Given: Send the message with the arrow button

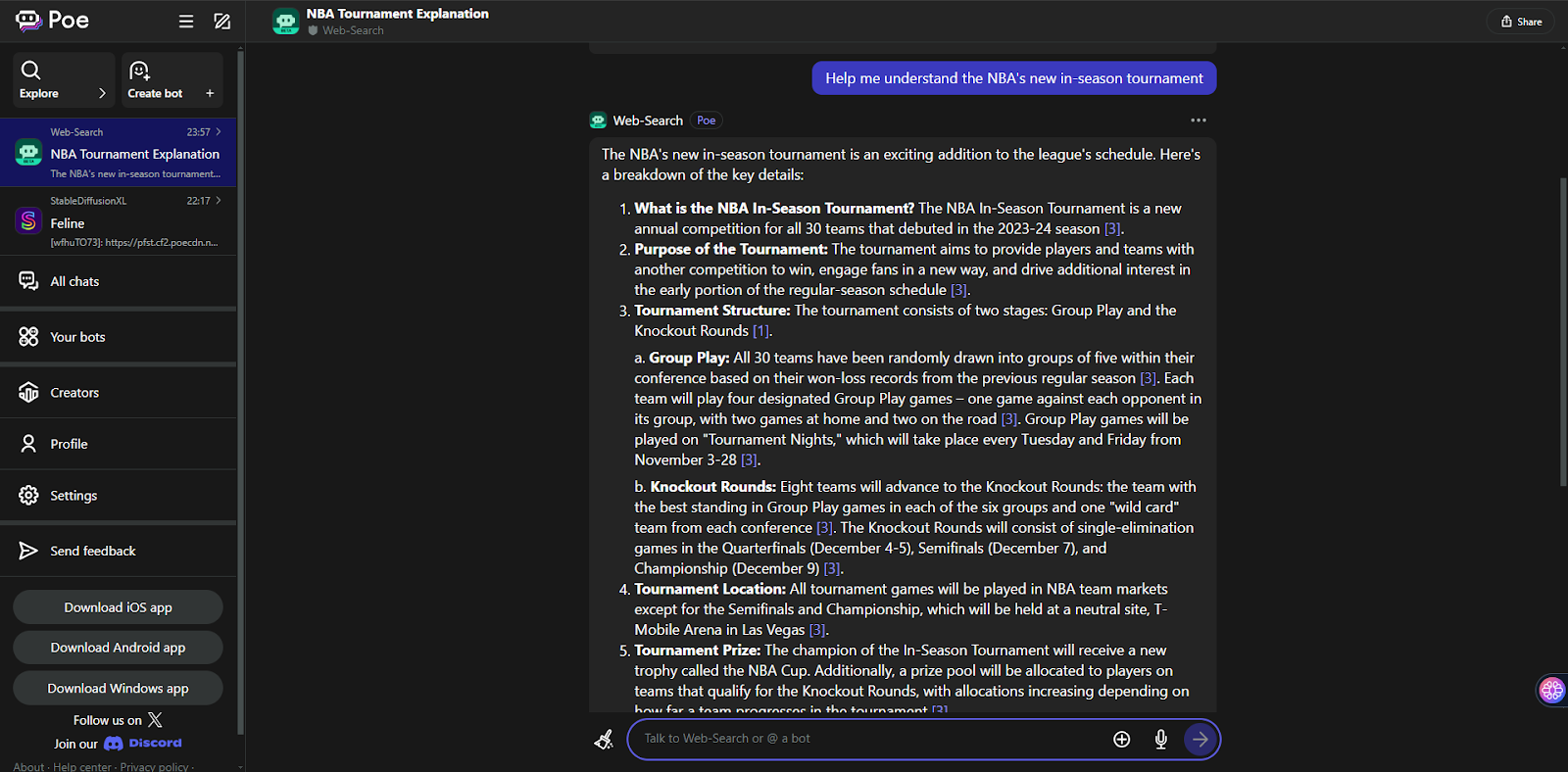Looking at the screenshot, I should point(1200,740).
